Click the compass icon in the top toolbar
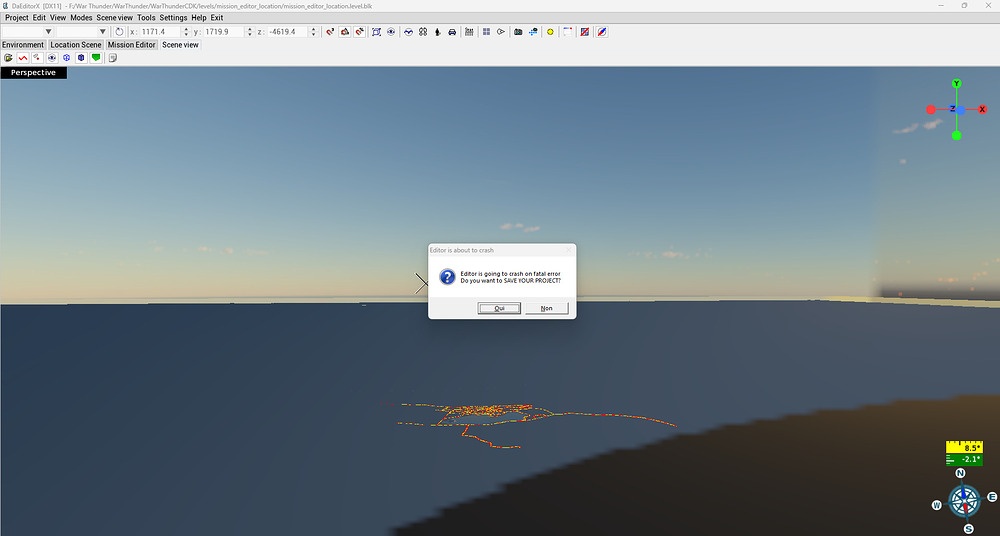Image resolution: width=1000 pixels, height=536 pixels. click(x=601, y=32)
